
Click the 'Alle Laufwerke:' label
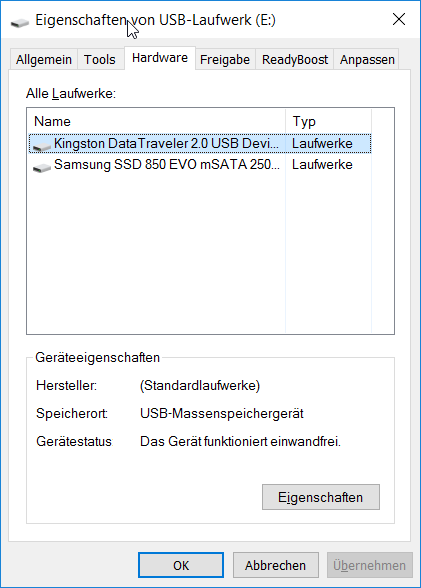pos(71,94)
